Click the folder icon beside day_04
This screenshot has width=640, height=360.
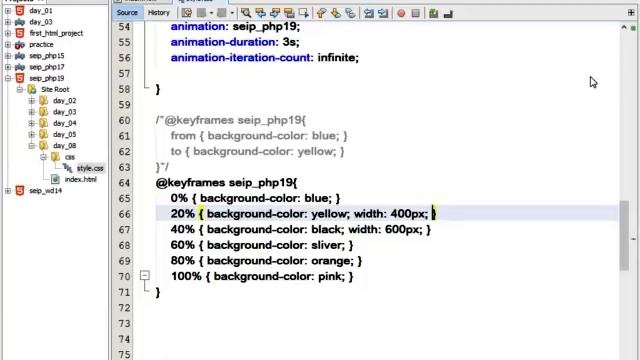coord(43,123)
